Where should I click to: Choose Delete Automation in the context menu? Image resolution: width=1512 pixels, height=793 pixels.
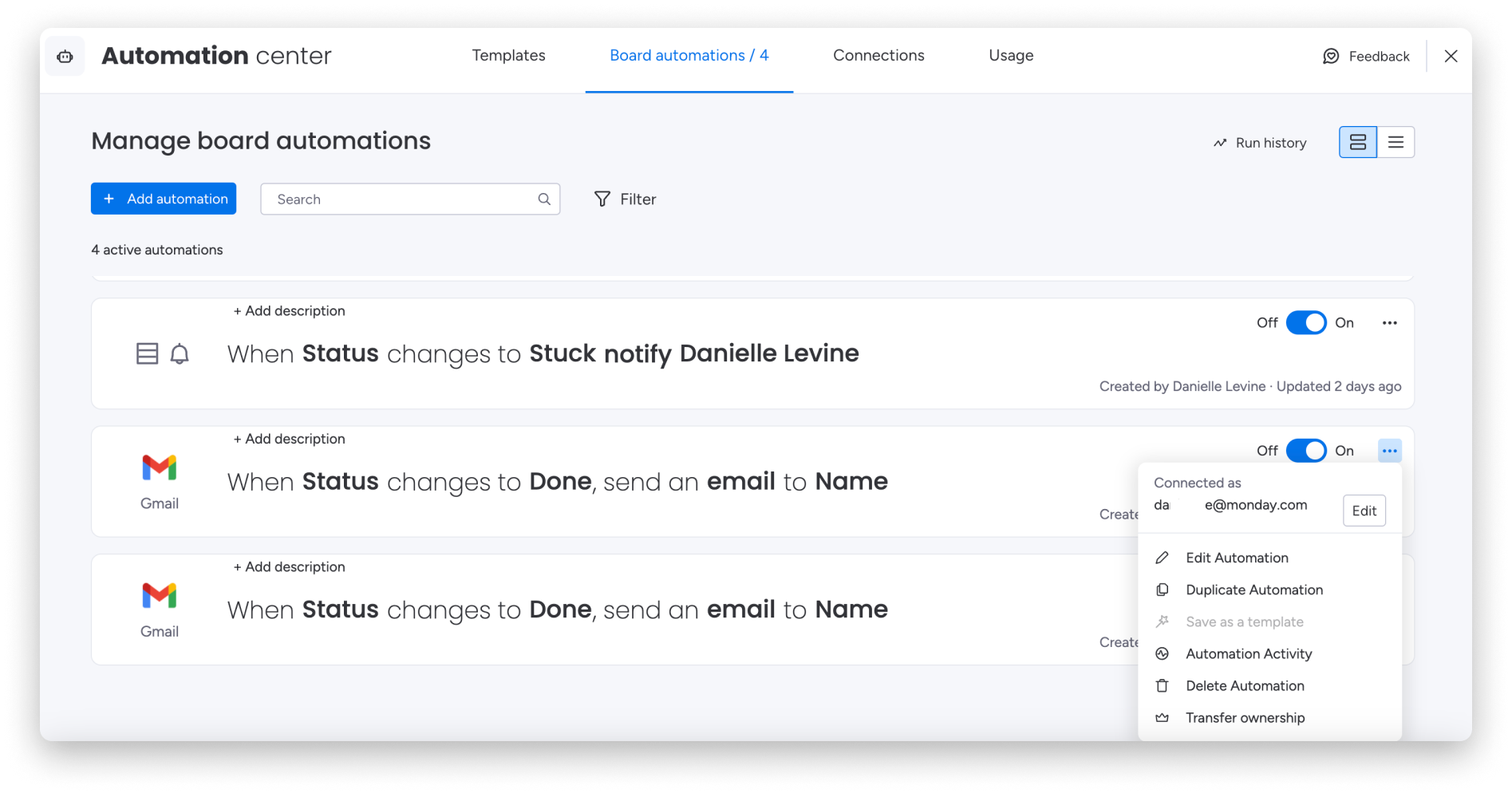click(1245, 685)
